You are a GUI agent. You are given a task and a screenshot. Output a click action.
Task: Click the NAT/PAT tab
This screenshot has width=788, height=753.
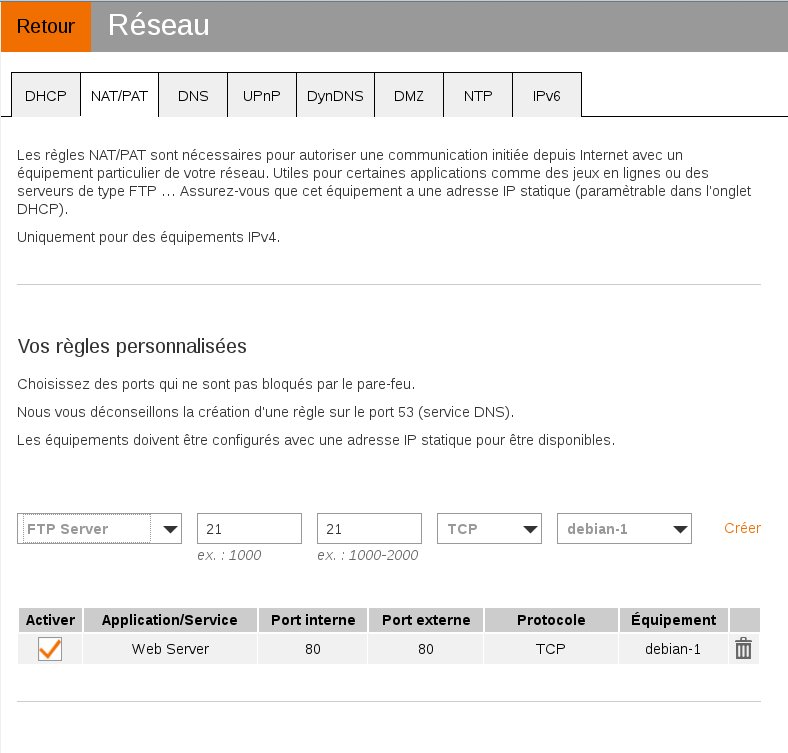tap(119, 96)
